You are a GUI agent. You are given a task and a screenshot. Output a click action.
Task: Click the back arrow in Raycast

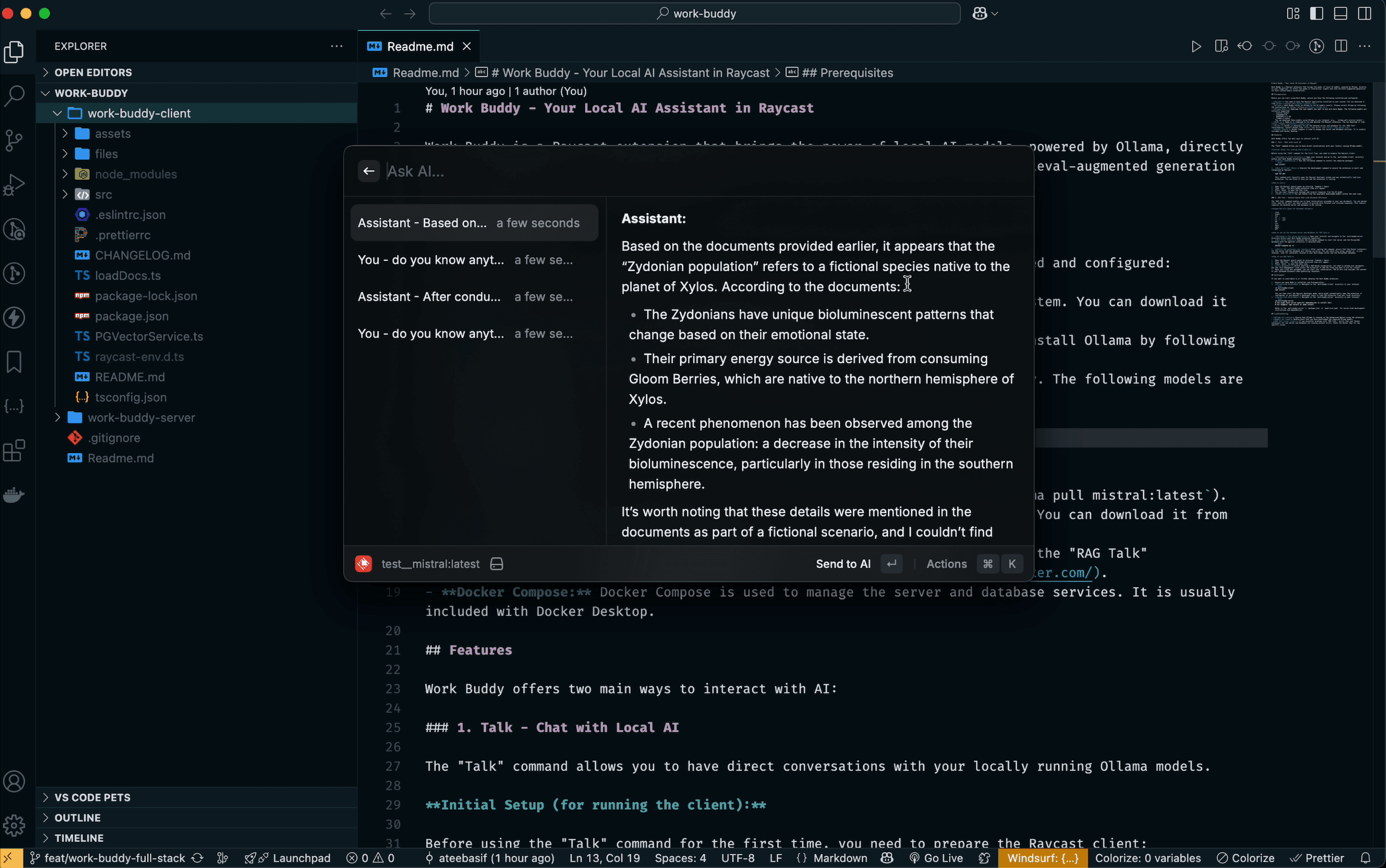pos(368,171)
